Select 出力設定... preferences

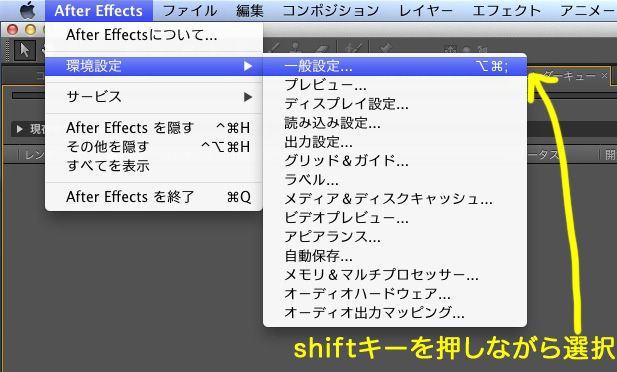(x=395, y=142)
